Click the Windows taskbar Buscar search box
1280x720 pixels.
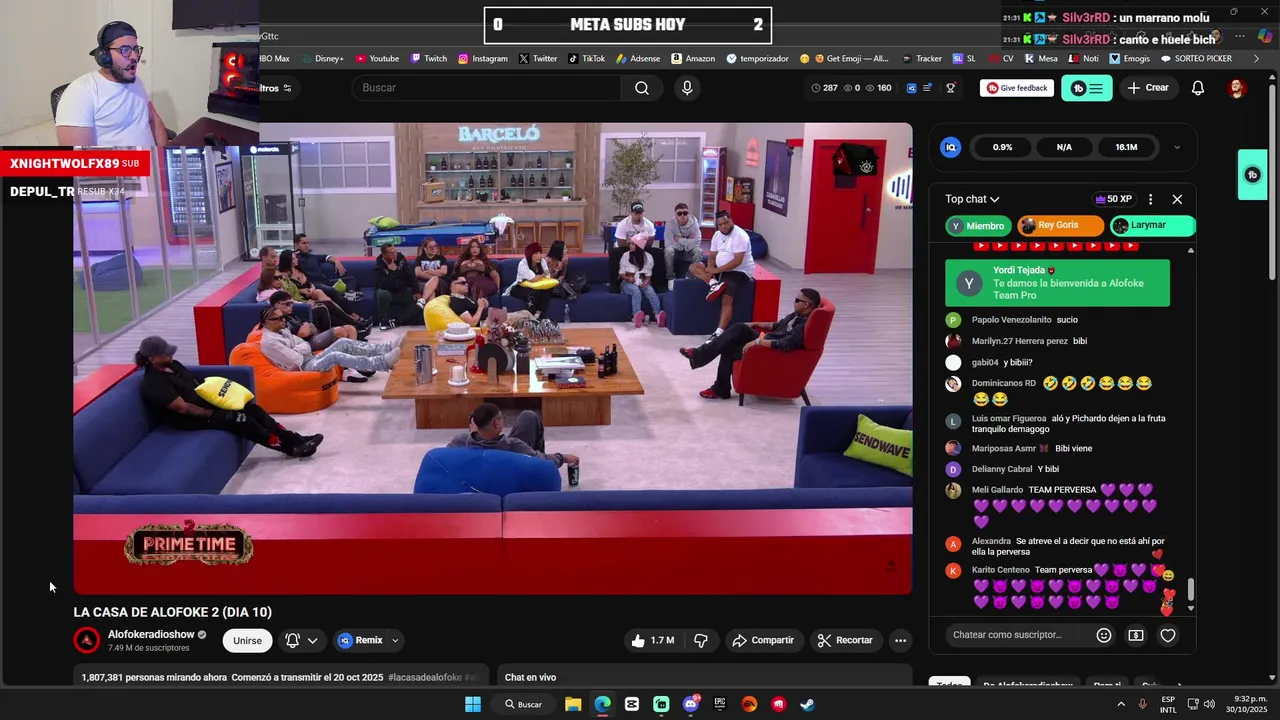coord(524,704)
